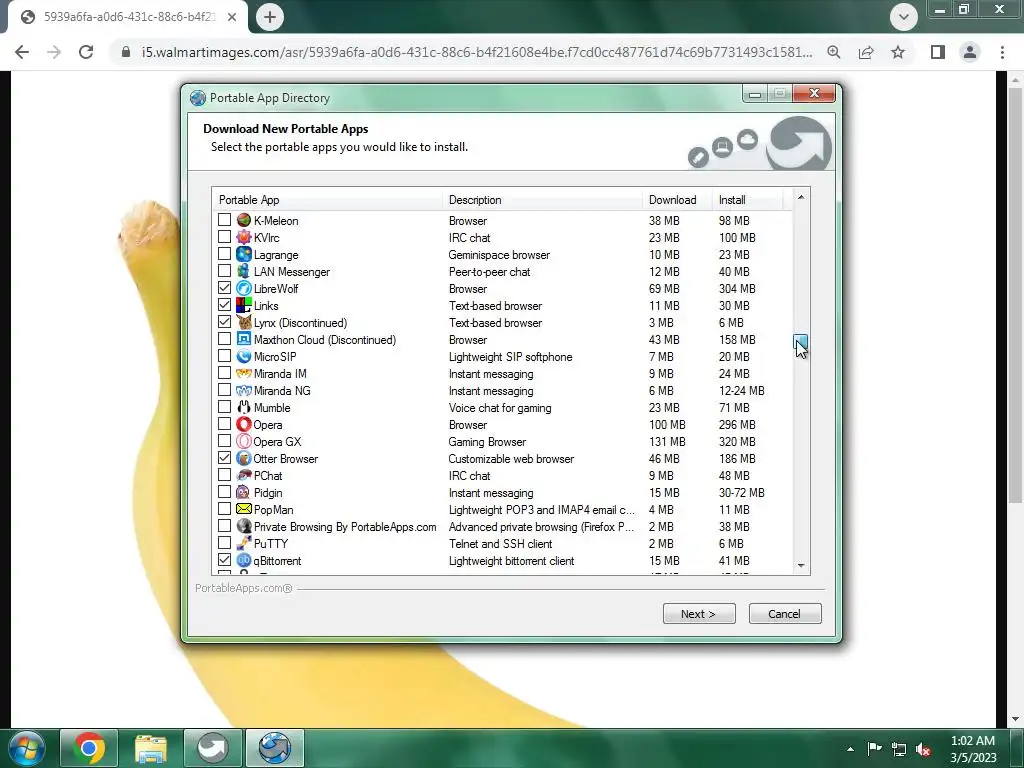Click the network tray icon

(x=899, y=749)
